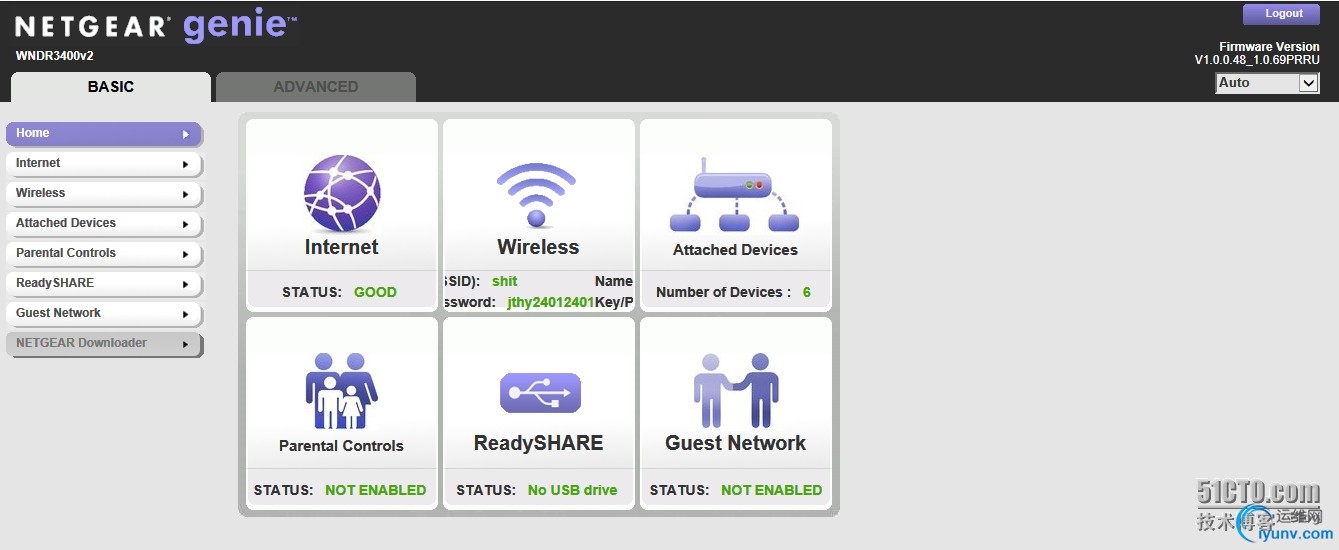Click the arrow beside Parental Controls sidebar item

tap(186, 254)
